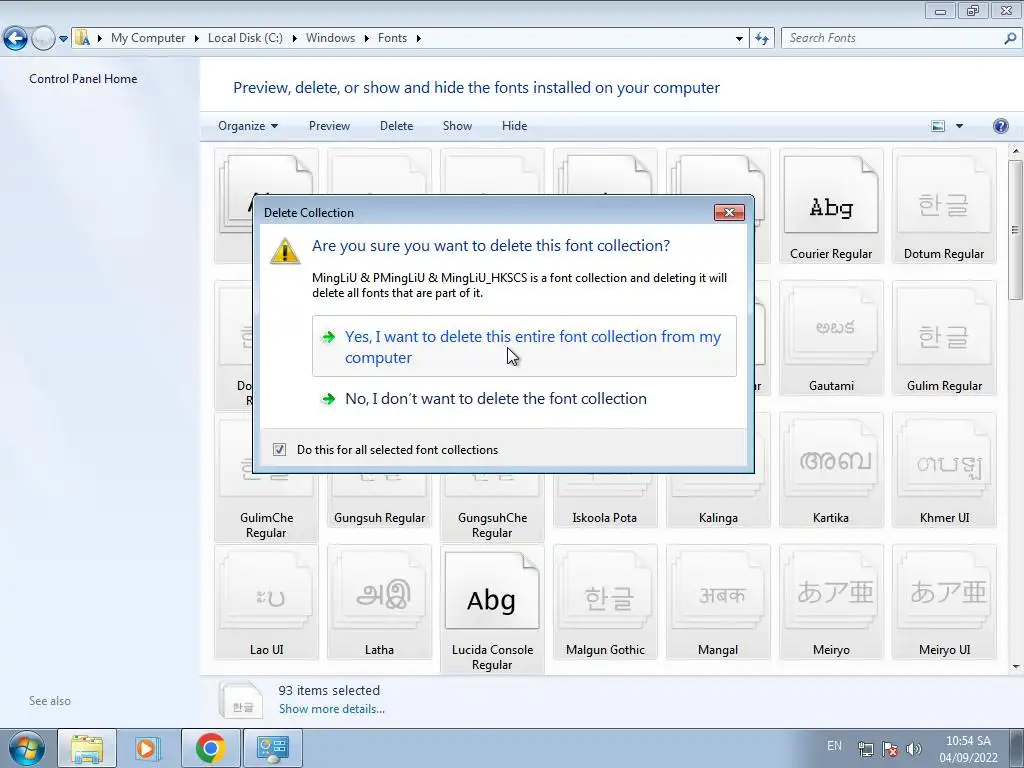This screenshot has height=768, width=1024.
Task: Go to Windows breadcrumb
Action: [330, 38]
